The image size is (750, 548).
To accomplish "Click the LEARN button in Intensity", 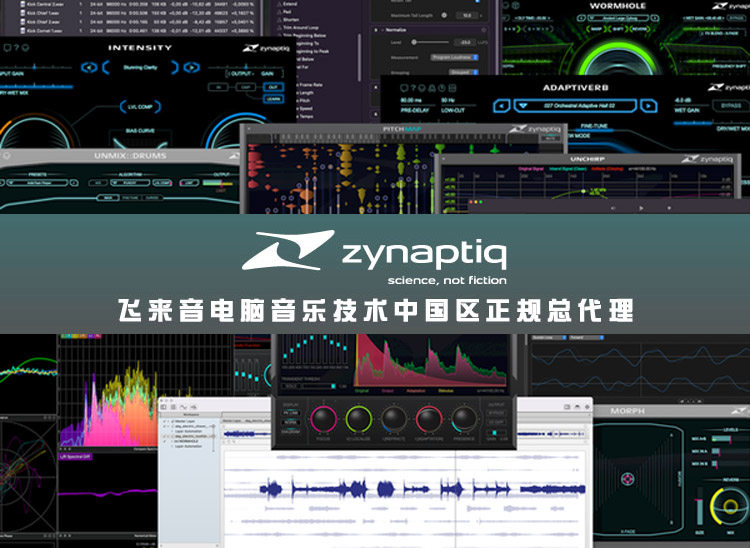I will tap(273, 99).
